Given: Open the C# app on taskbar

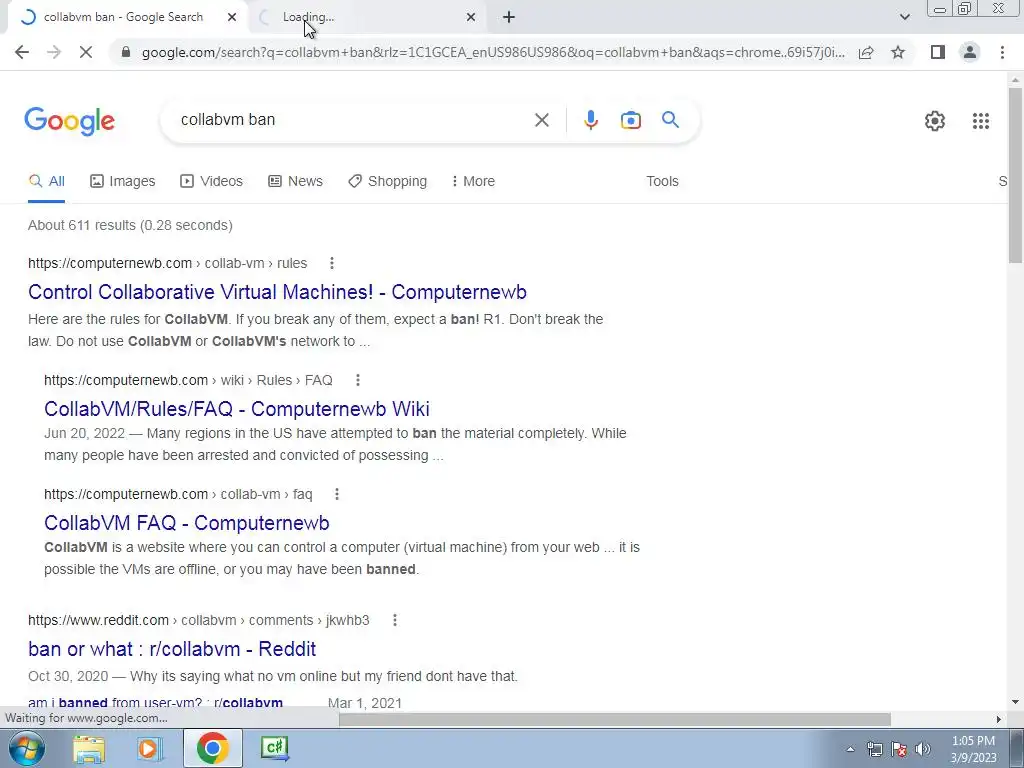Looking at the screenshot, I should pos(274,748).
